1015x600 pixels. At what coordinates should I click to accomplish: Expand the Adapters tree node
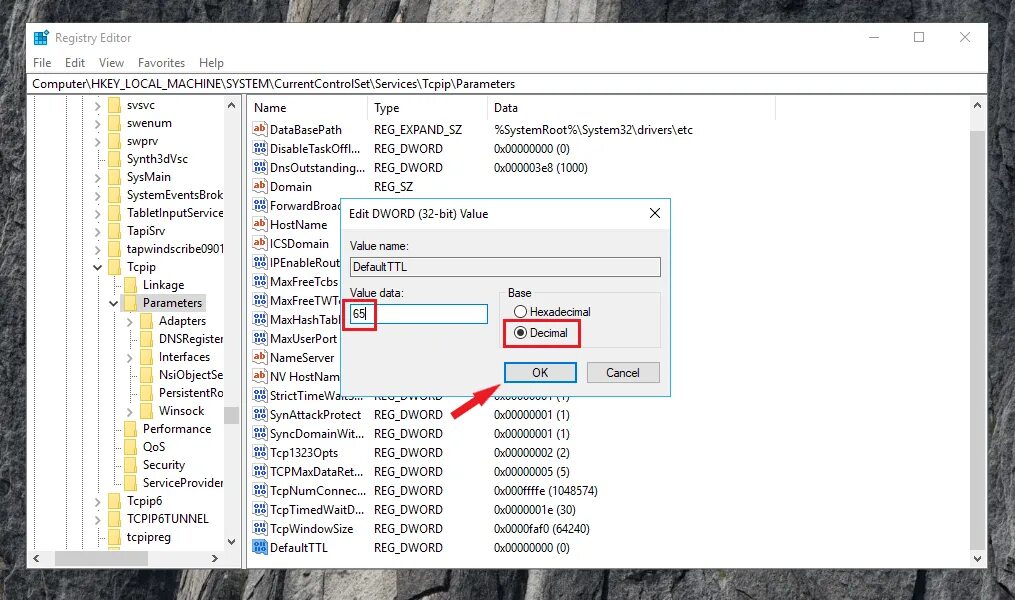pyautogui.click(x=129, y=321)
